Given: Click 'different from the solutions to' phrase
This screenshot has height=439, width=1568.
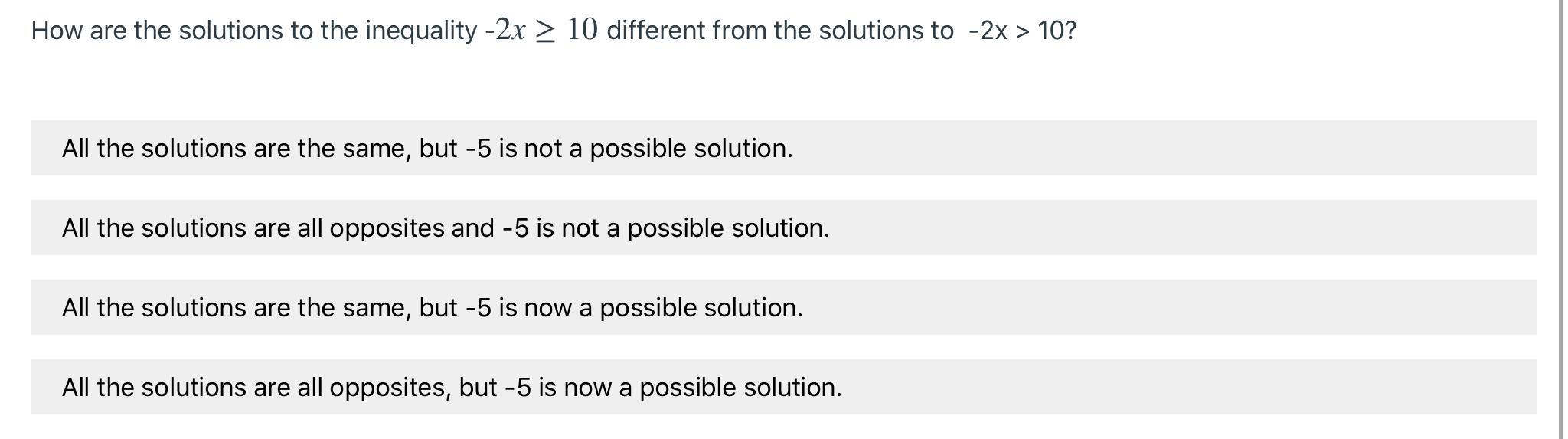Looking at the screenshot, I should pos(780,31).
